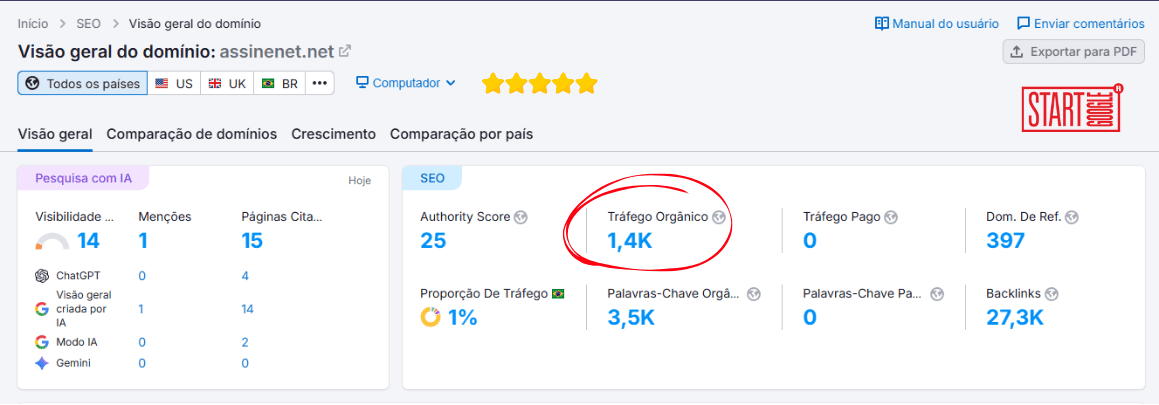Click the globe icon next to Authority Score
The image size is (1159, 405).
click(521, 217)
